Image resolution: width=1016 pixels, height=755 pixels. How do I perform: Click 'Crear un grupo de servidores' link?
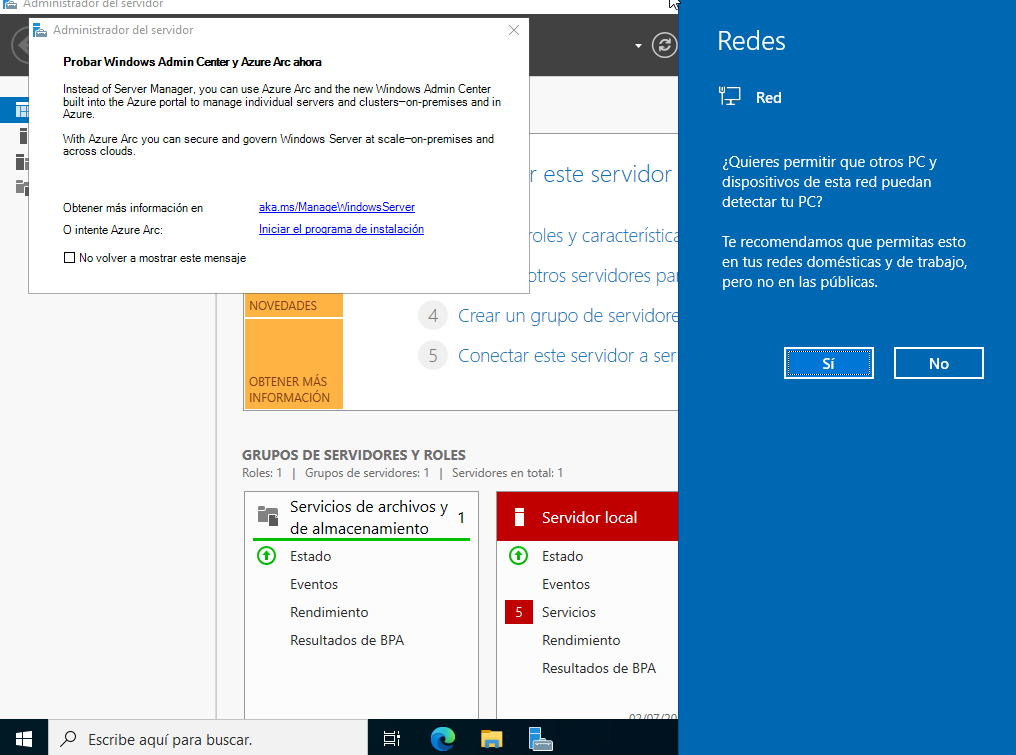568,316
